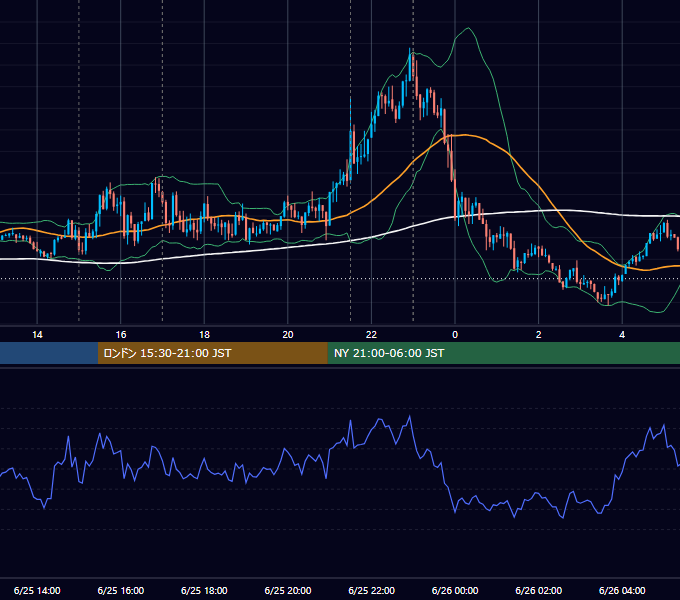This screenshot has height=600, width=680.
Task: Click the hour 0 axis label
Action: pyautogui.click(x=455, y=335)
